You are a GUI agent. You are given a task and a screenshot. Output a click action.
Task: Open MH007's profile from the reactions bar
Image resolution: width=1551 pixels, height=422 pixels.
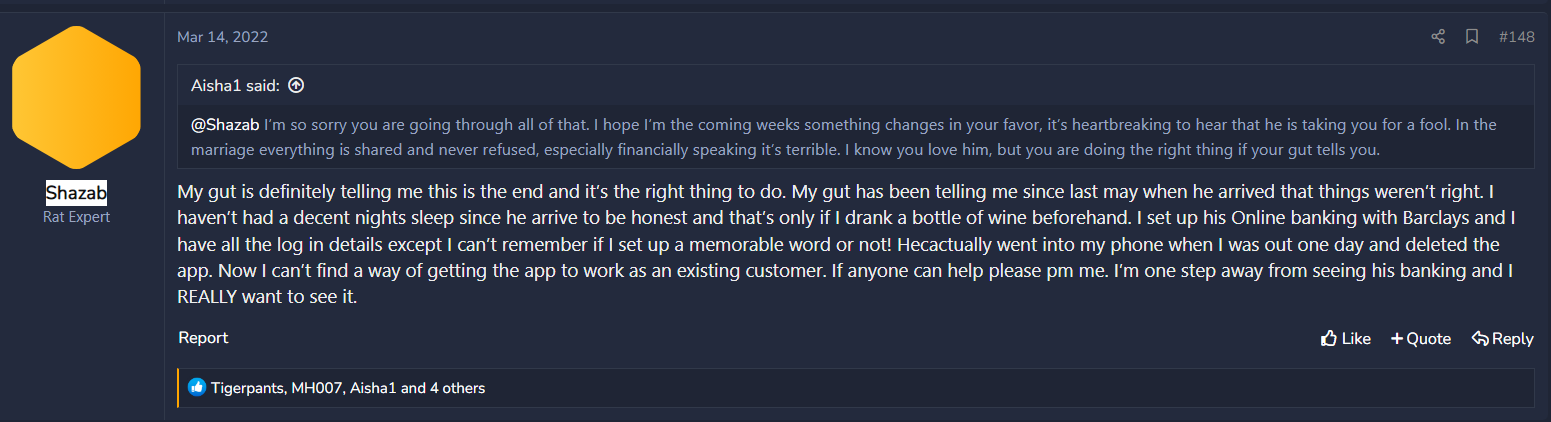coord(316,388)
